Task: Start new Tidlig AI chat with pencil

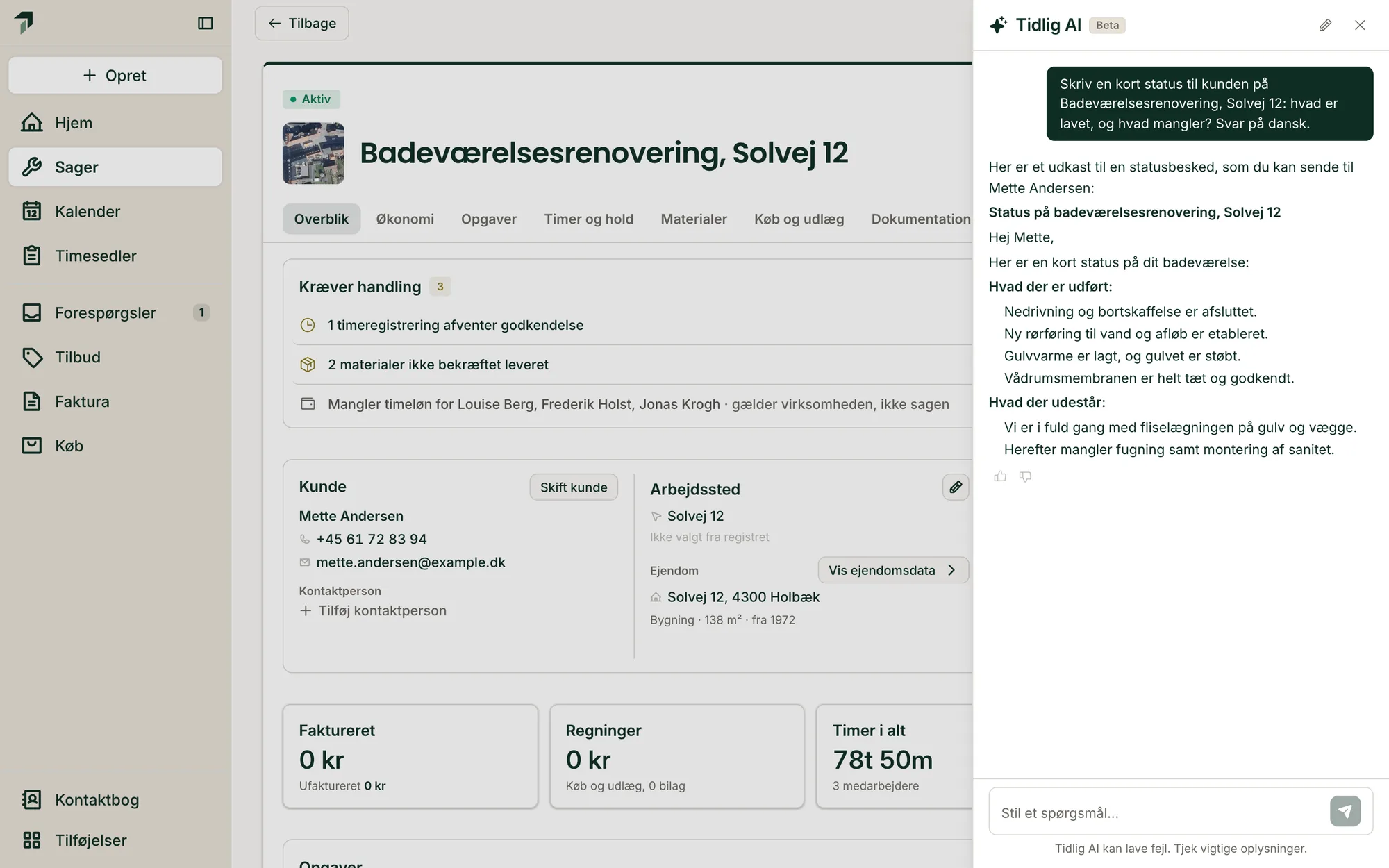Action: point(1325,25)
